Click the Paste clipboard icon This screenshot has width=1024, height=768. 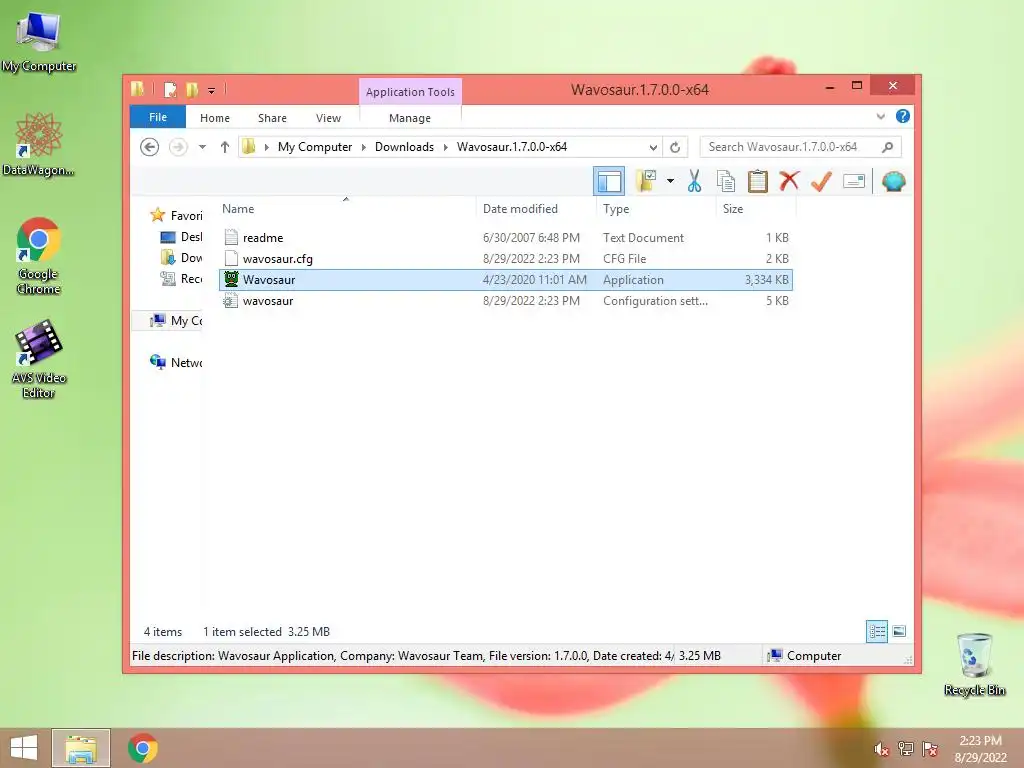point(758,181)
